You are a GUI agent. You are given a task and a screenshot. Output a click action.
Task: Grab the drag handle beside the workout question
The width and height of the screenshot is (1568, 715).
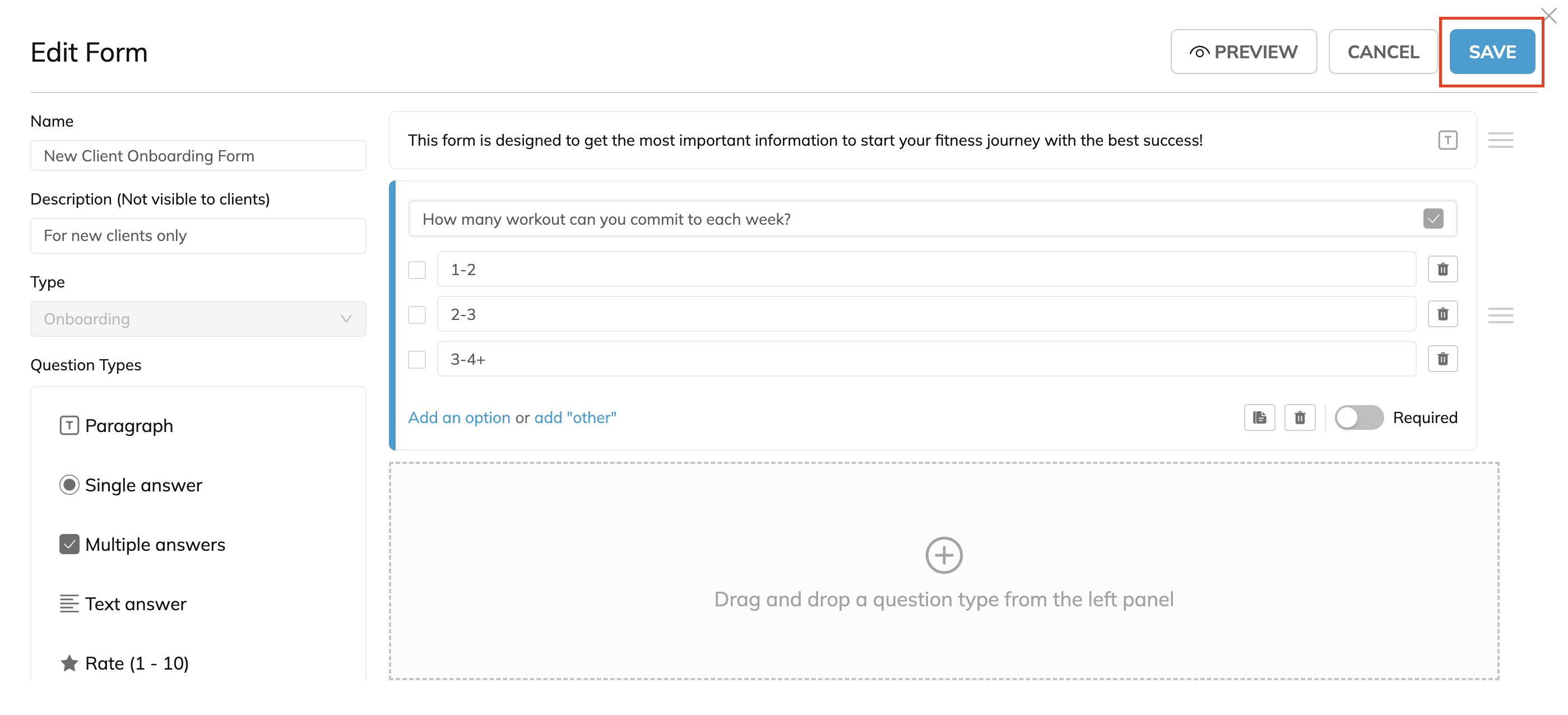[x=1500, y=314]
